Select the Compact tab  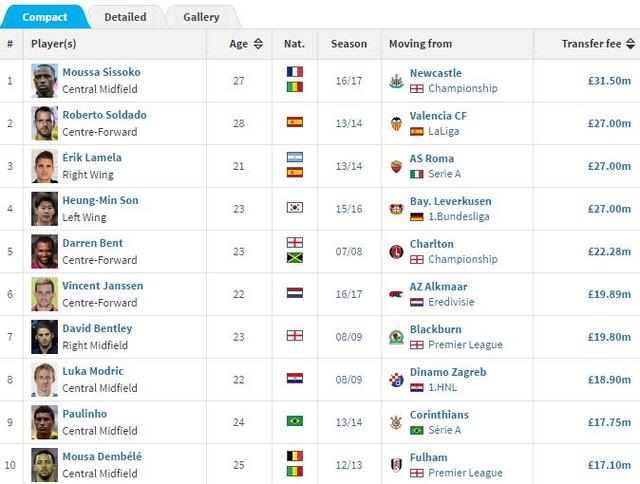[x=44, y=17]
